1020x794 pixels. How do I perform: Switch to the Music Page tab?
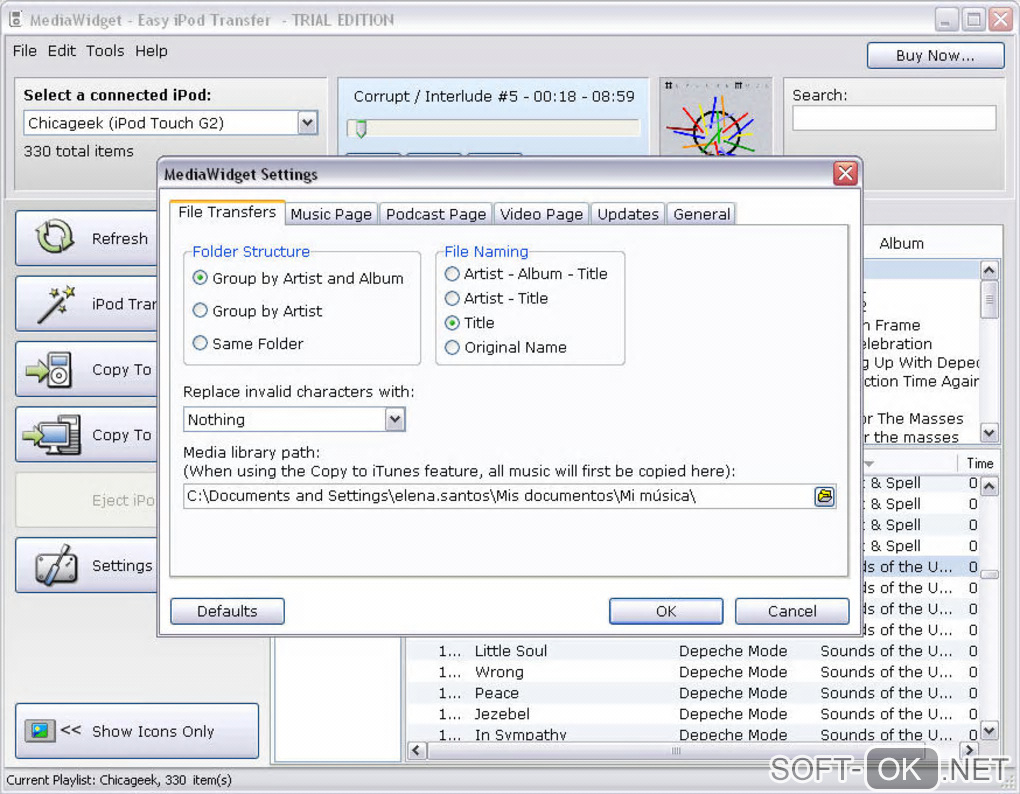click(330, 214)
